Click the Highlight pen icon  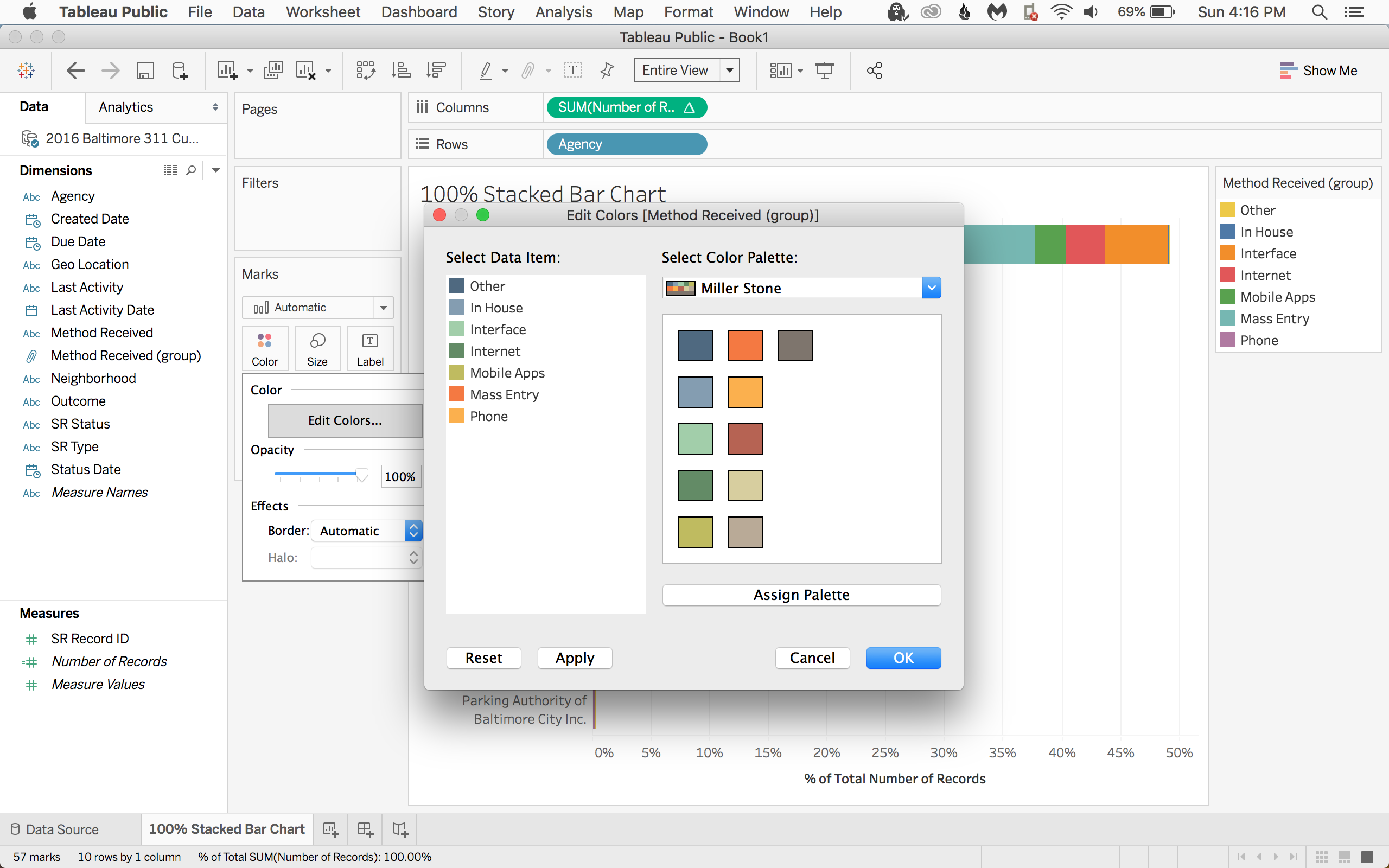pos(486,71)
